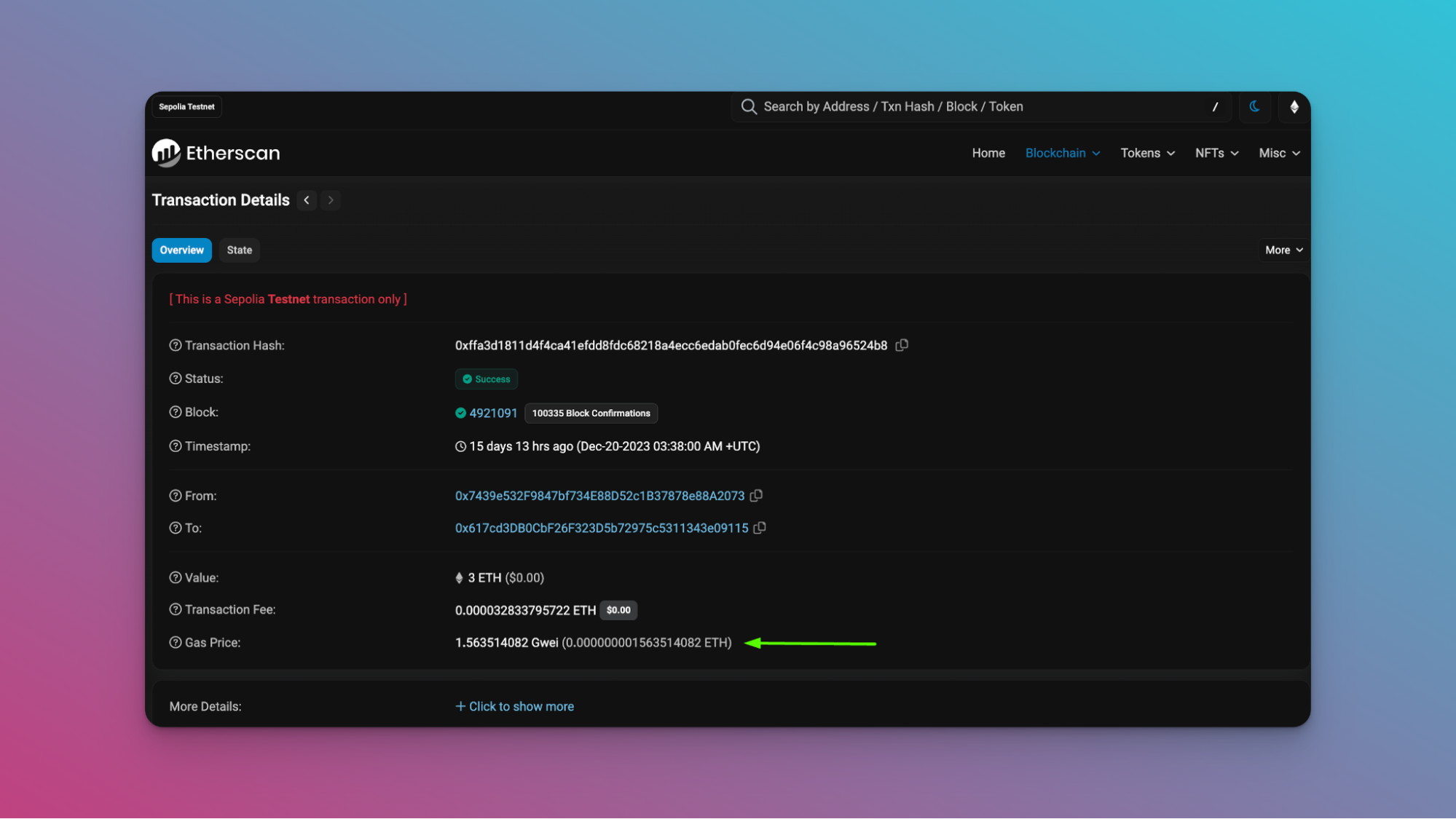Go to the Home menu item
Image resolution: width=1456 pixels, height=819 pixels.
click(x=988, y=153)
